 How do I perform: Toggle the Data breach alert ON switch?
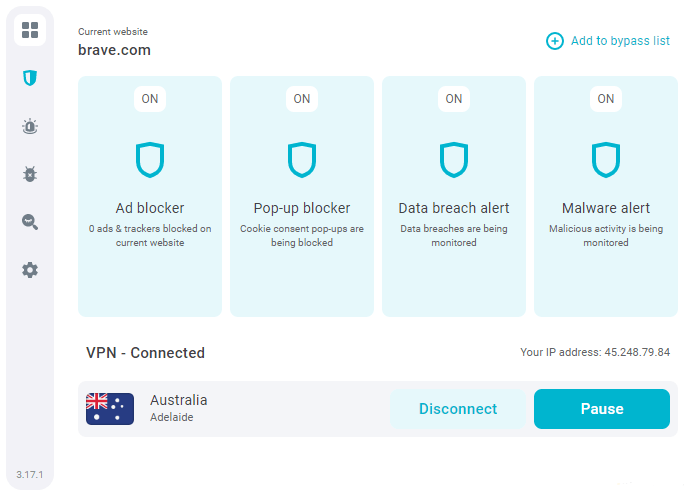click(454, 99)
